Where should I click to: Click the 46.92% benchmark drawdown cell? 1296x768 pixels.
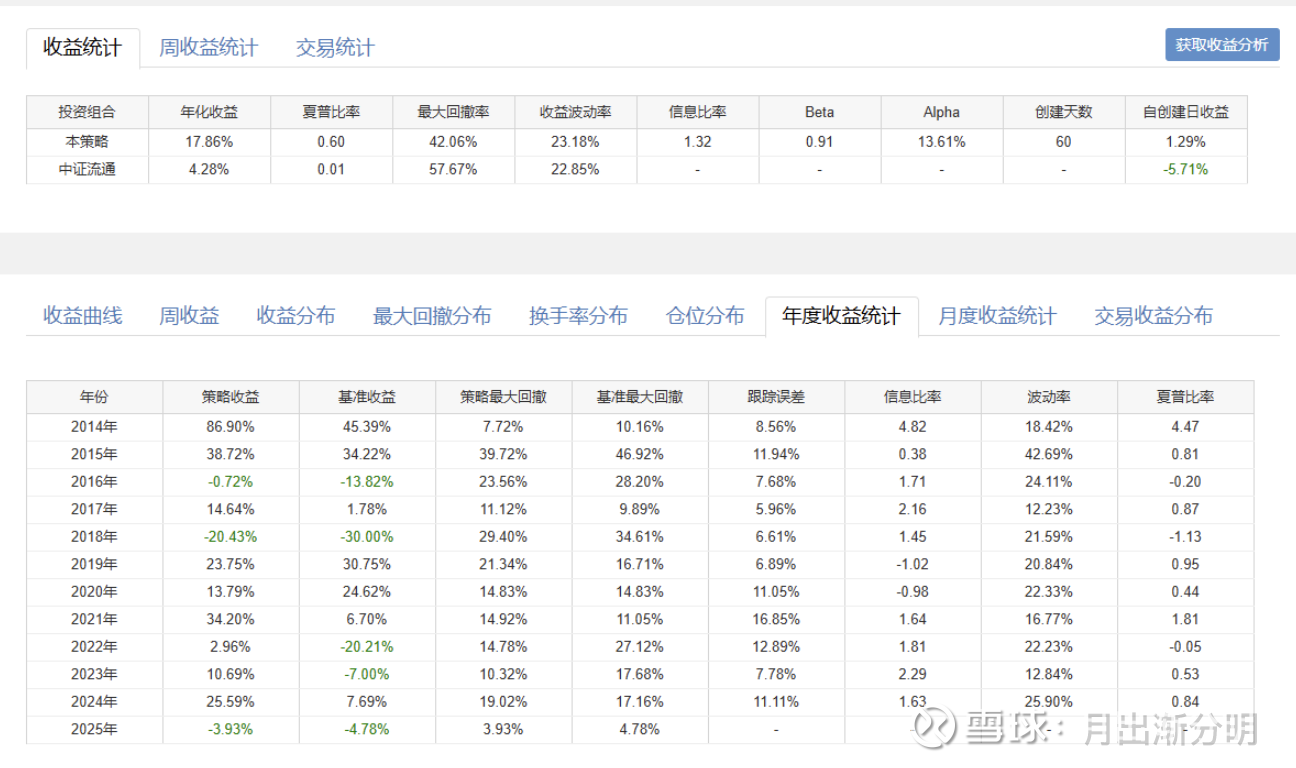click(640, 454)
